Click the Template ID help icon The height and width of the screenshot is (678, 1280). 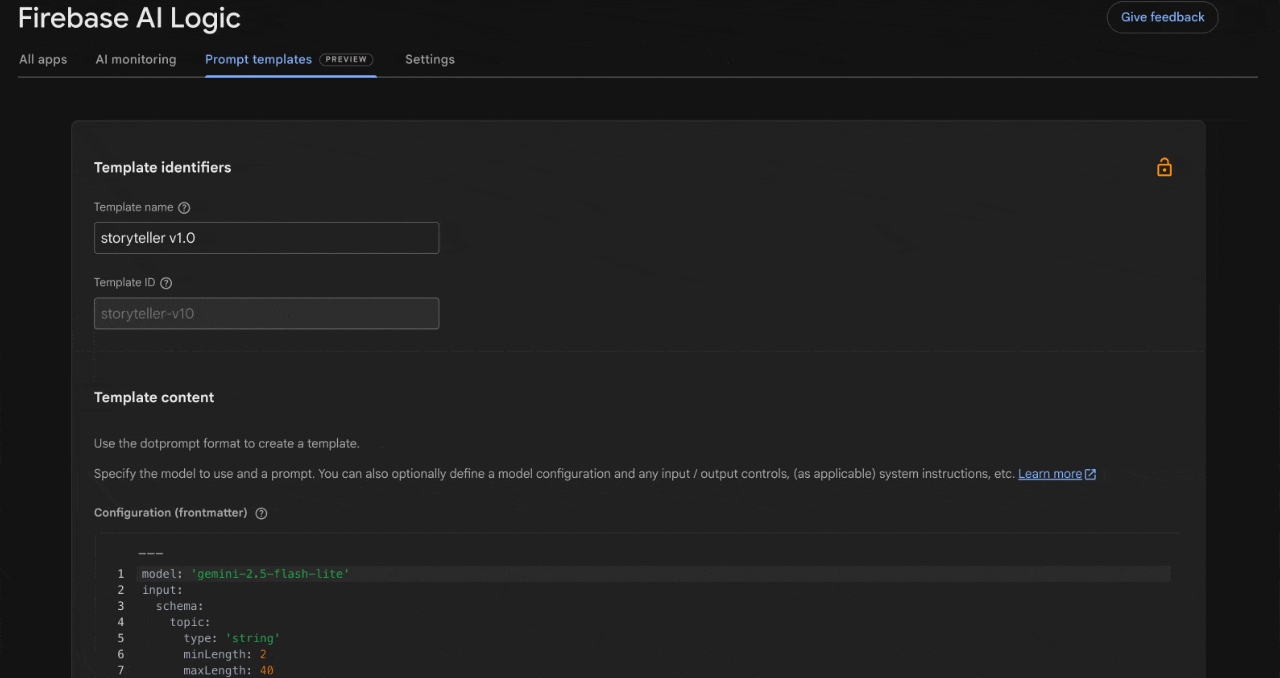pyautogui.click(x=167, y=283)
